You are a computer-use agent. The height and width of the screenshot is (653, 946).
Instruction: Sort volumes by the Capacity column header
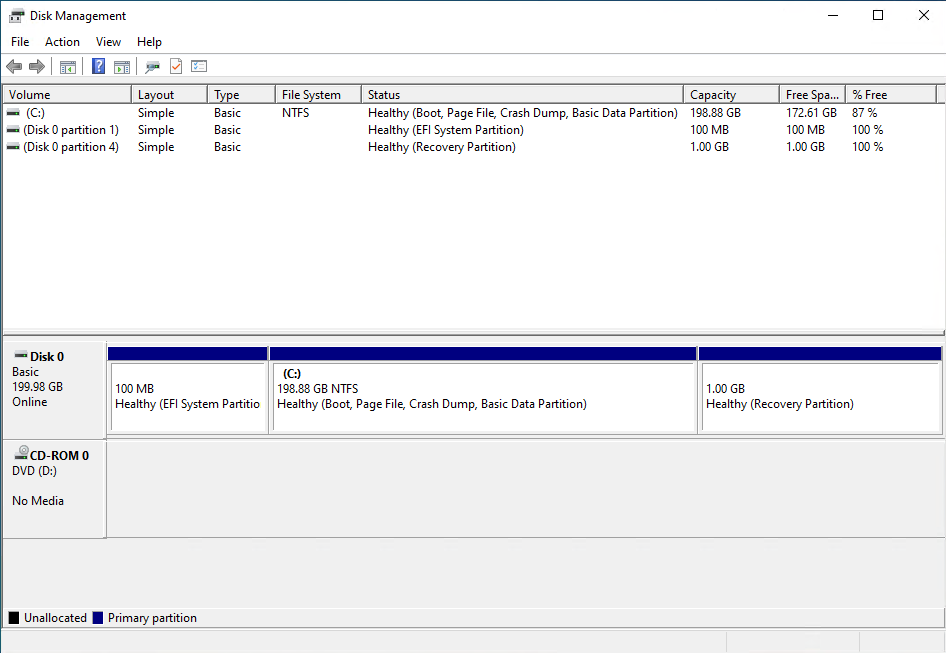click(x=731, y=95)
